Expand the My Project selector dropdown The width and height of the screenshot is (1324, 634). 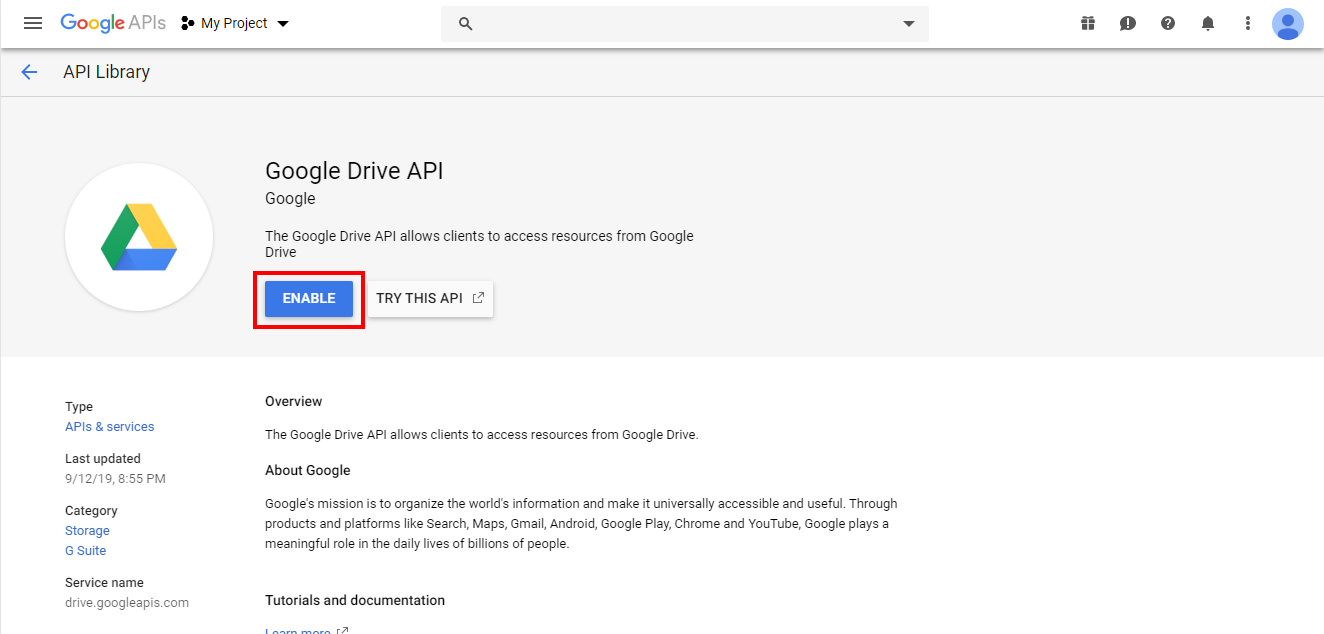235,23
